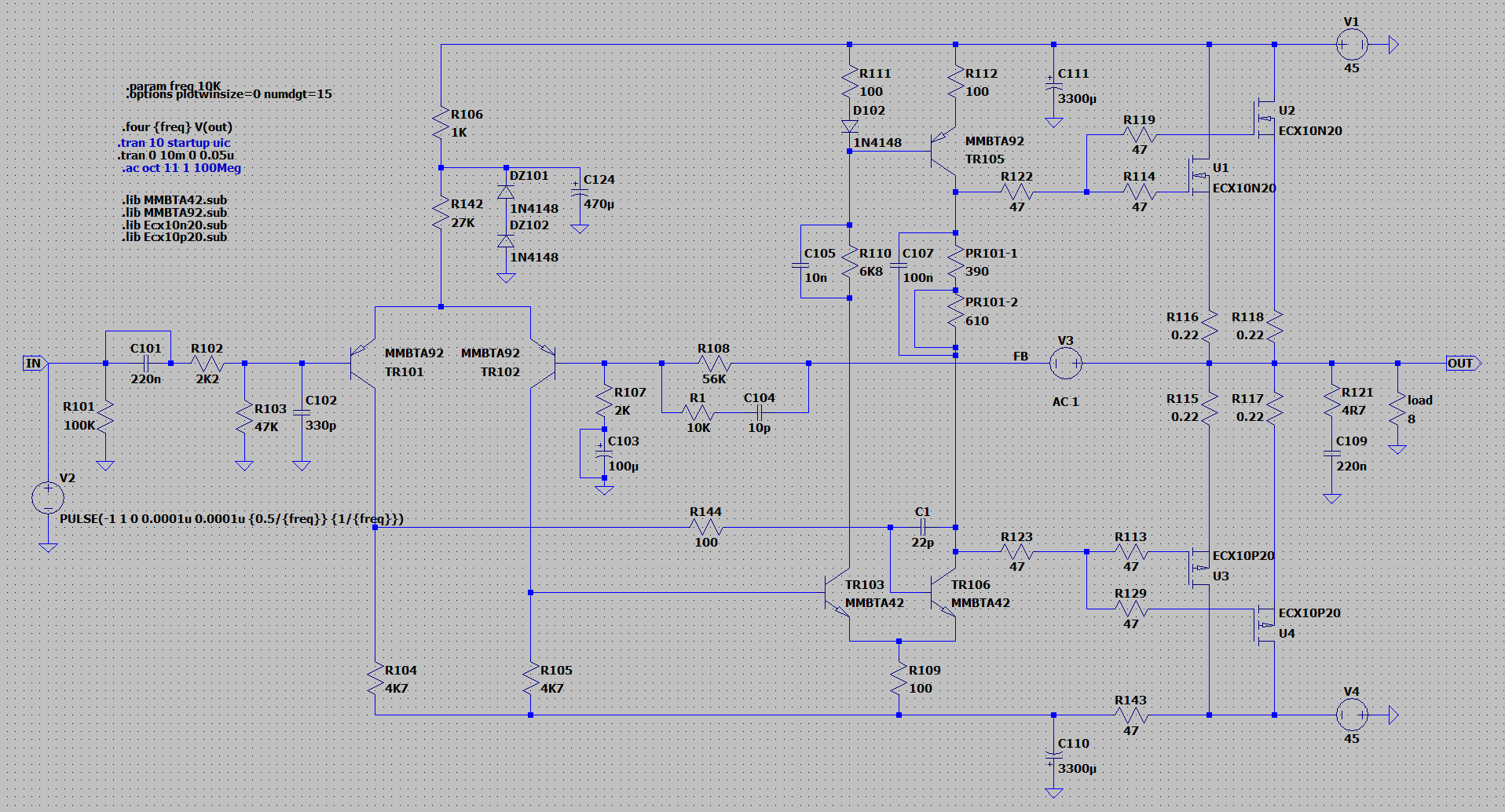Click the .four {freq} V(out) directive
The height and width of the screenshot is (812, 1505).
click(177, 127)
